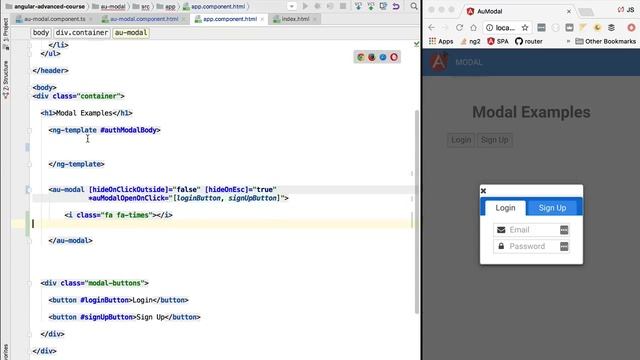This screenshot has width=640, height=360.
Task: Expand the bookmarks overflow chevron
Action: click(568, 41)
